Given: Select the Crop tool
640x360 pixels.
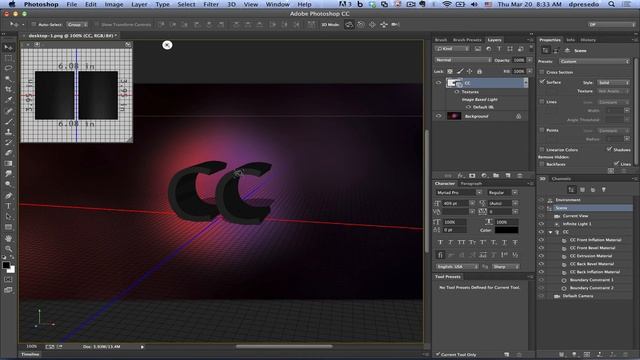Looking at the screenshot, I should pos(8,89).
